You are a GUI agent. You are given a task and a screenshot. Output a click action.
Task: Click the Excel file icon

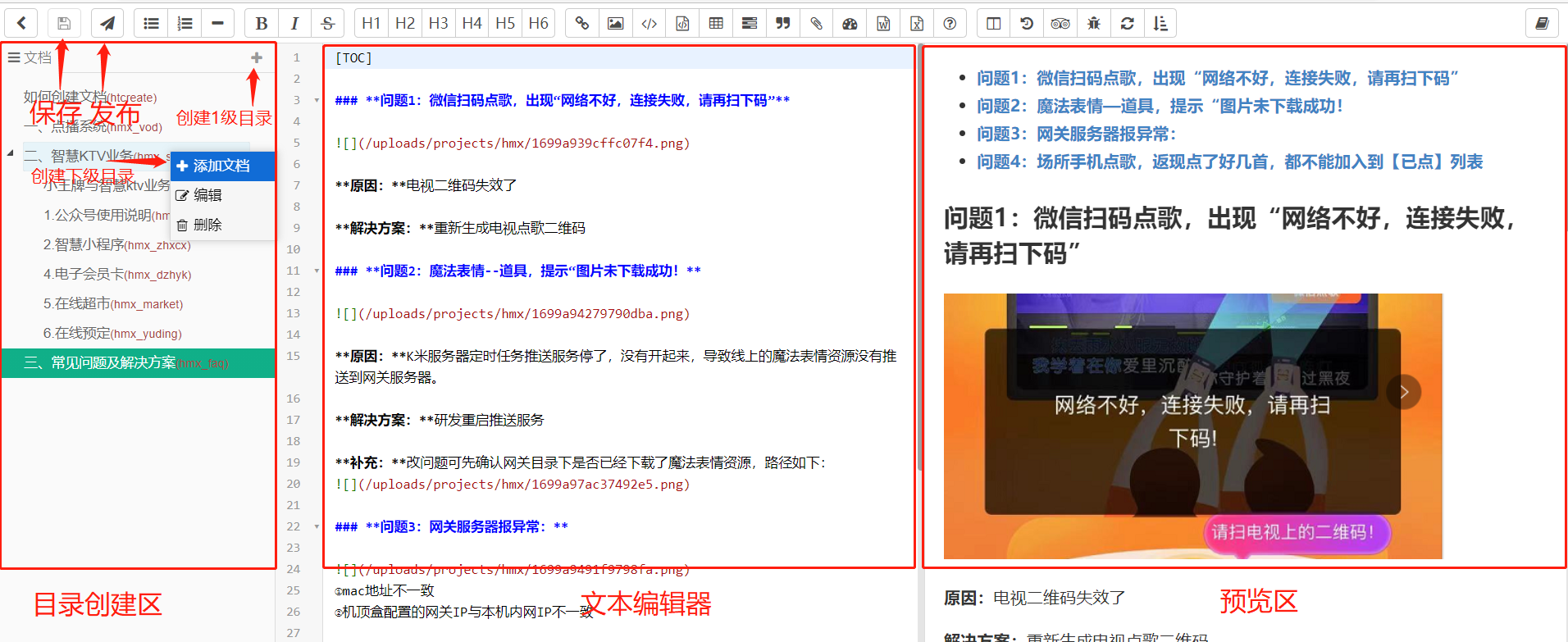pyautogui.click(x=917, y=23)
